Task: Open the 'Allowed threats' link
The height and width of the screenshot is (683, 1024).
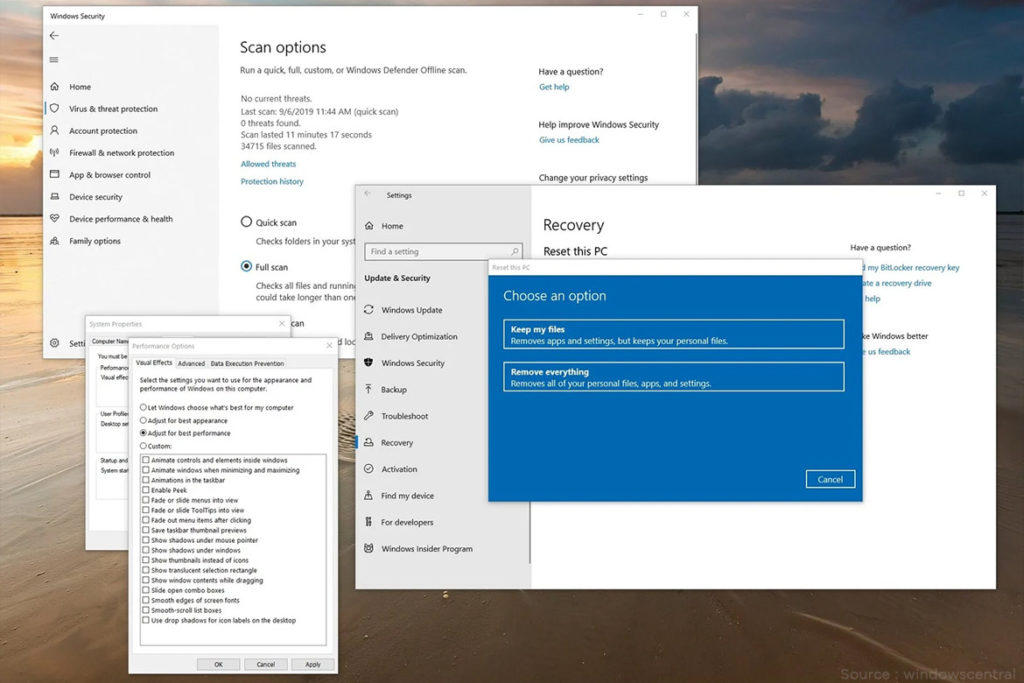Action: [268, 164]
